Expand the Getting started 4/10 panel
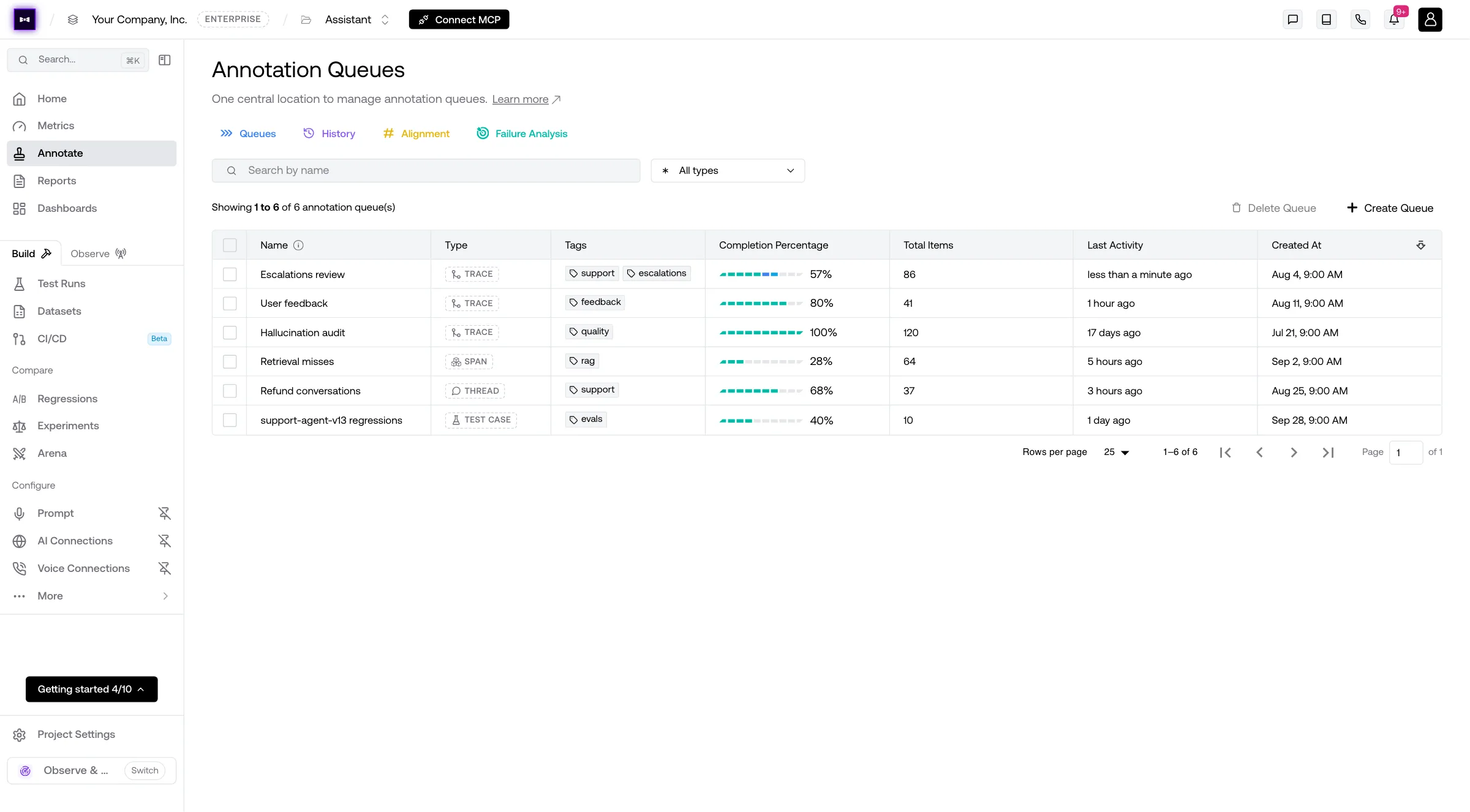Image resolution: width=1470 pixels, height=812 pixels. tap(91, 689)
